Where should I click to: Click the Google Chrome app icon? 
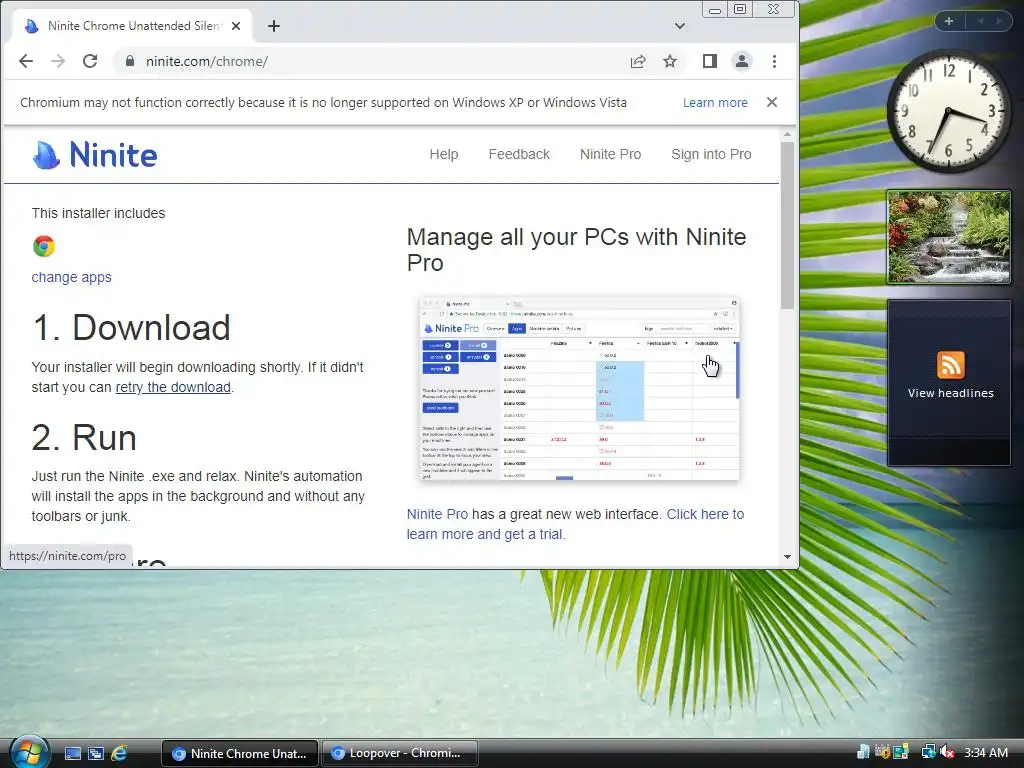click(x=44, y=246)
